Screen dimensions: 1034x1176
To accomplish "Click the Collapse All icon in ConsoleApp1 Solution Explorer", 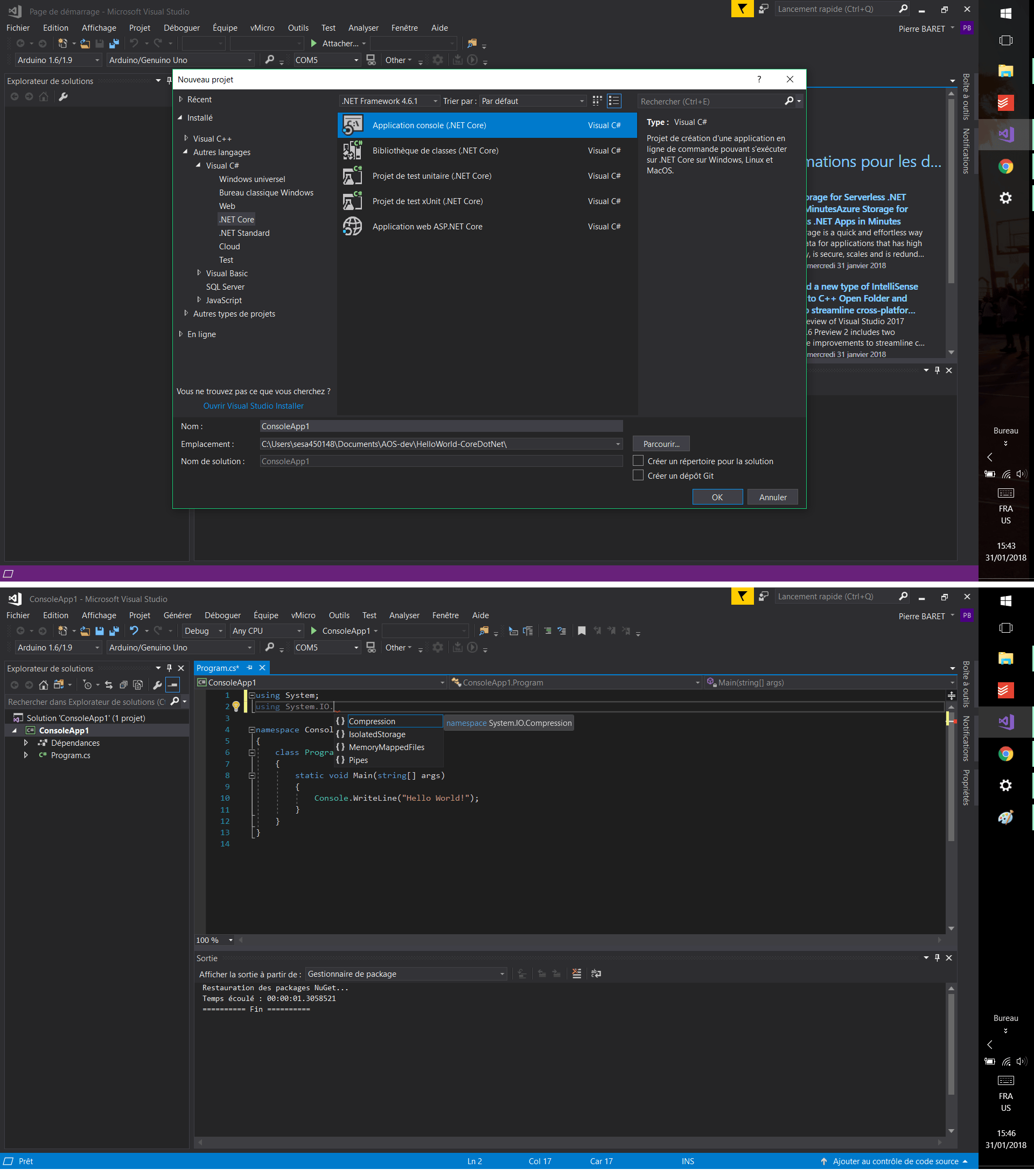I will (x=123, y=685).
